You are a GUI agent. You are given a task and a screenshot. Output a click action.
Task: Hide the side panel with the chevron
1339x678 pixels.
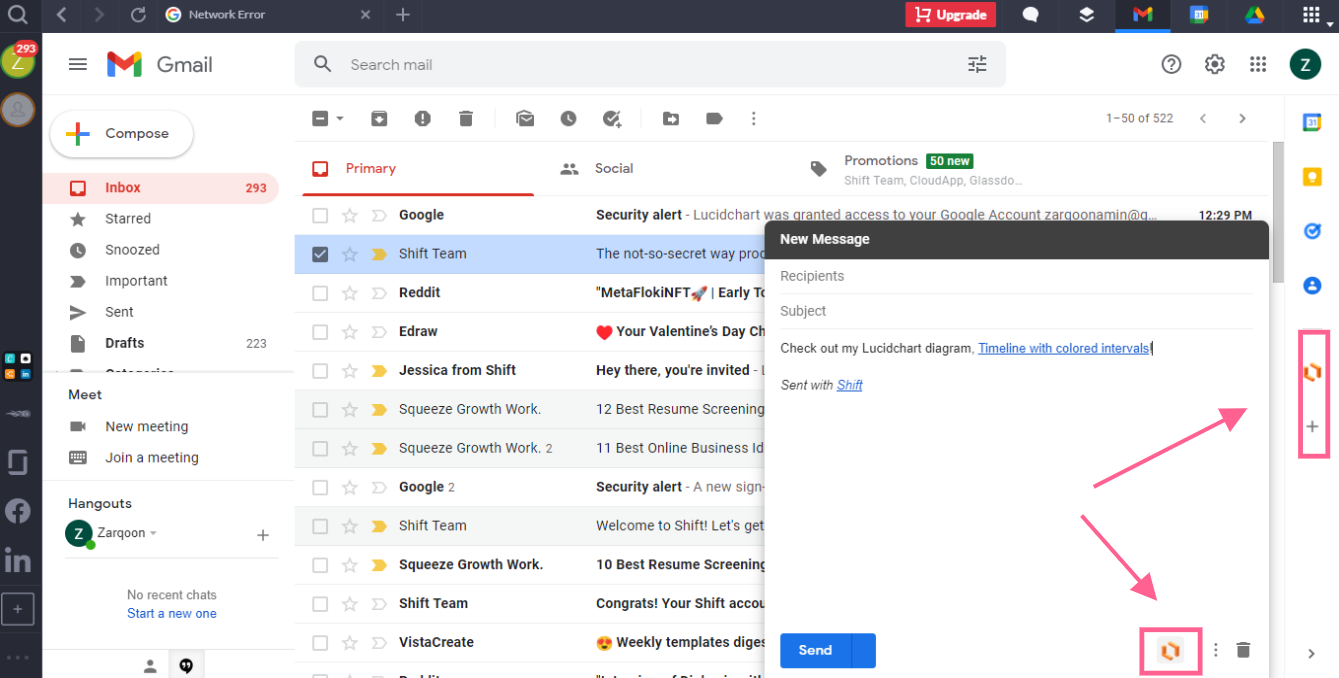pos(1312,654)
